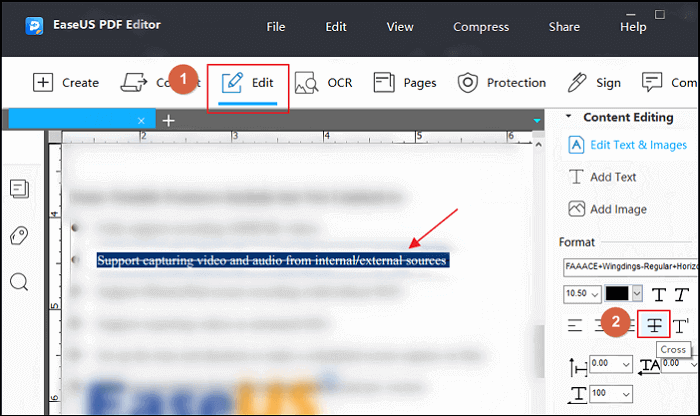Toggle Cross strikethrough formatting

653,324
